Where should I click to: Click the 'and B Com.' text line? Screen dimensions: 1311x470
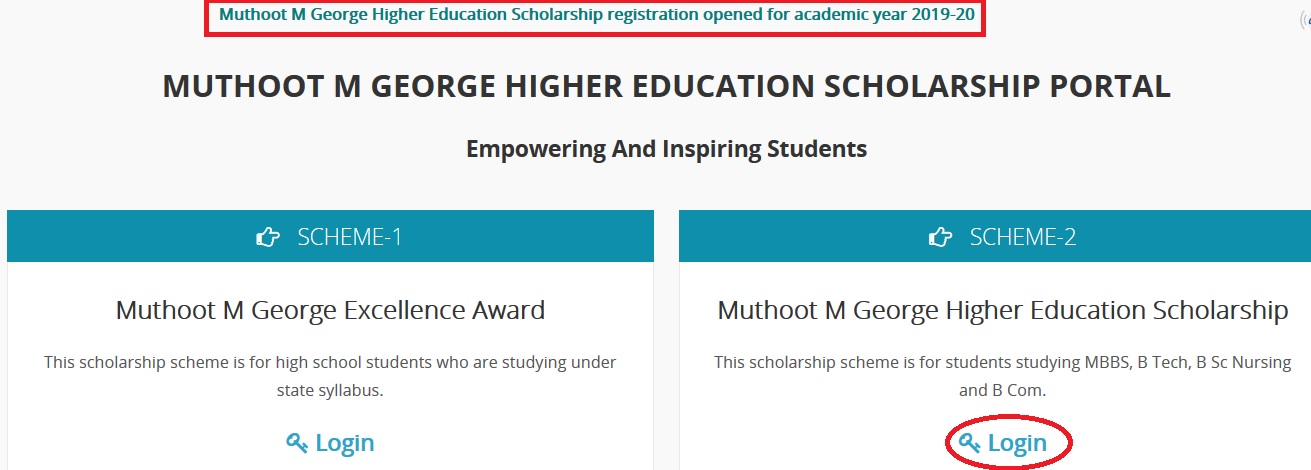[1002, 390]
